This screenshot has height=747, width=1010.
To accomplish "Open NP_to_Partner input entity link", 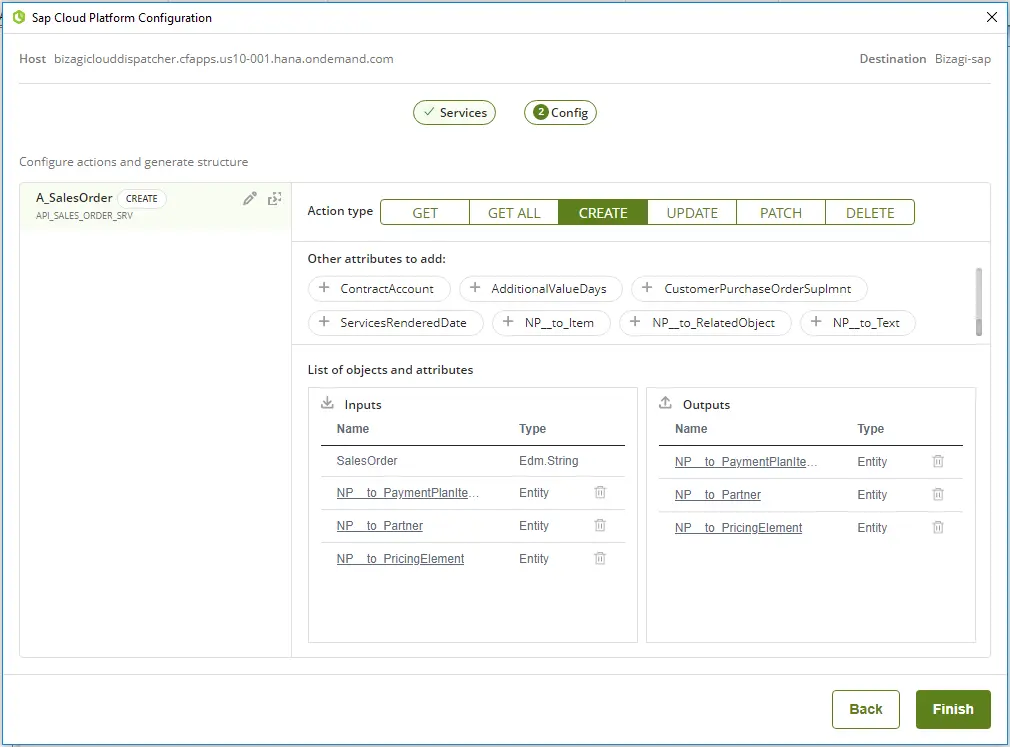I will tap(379, 525).
